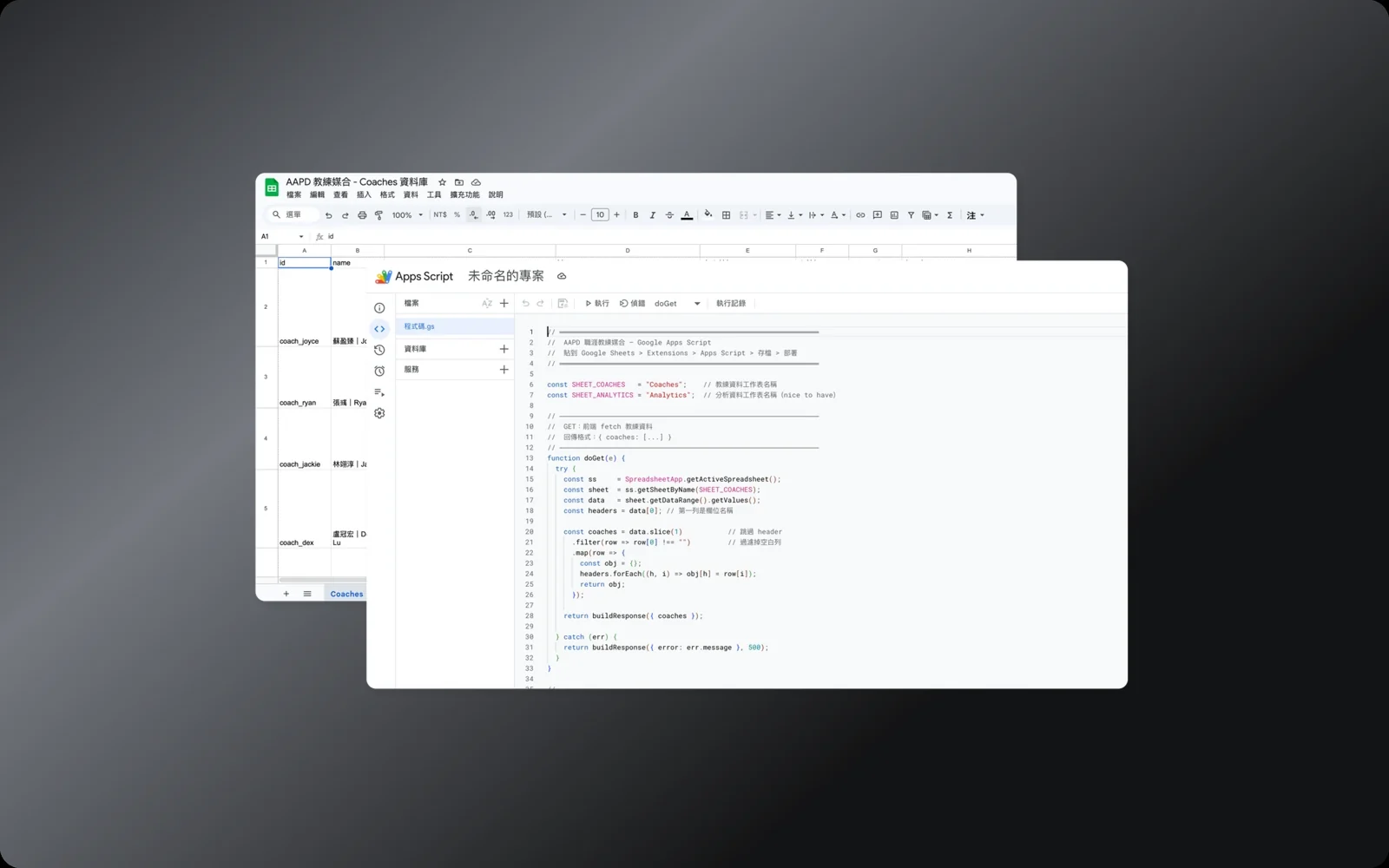
Task: Open the 檔案 menu in the Sheets menu bar
Action: pos(294,195)
